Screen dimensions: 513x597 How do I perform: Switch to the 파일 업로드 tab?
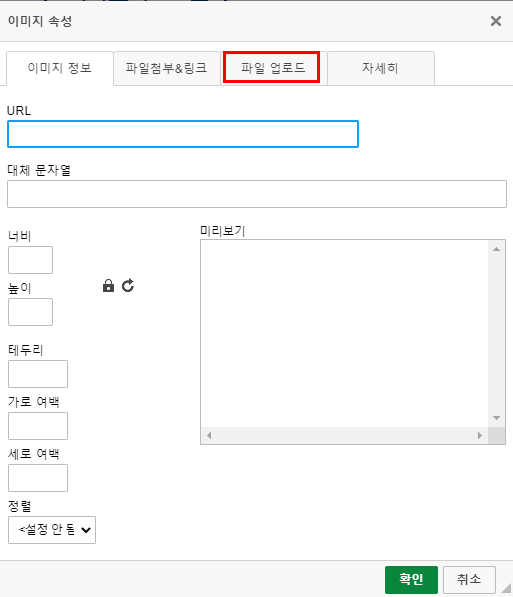tap(272, 68)
